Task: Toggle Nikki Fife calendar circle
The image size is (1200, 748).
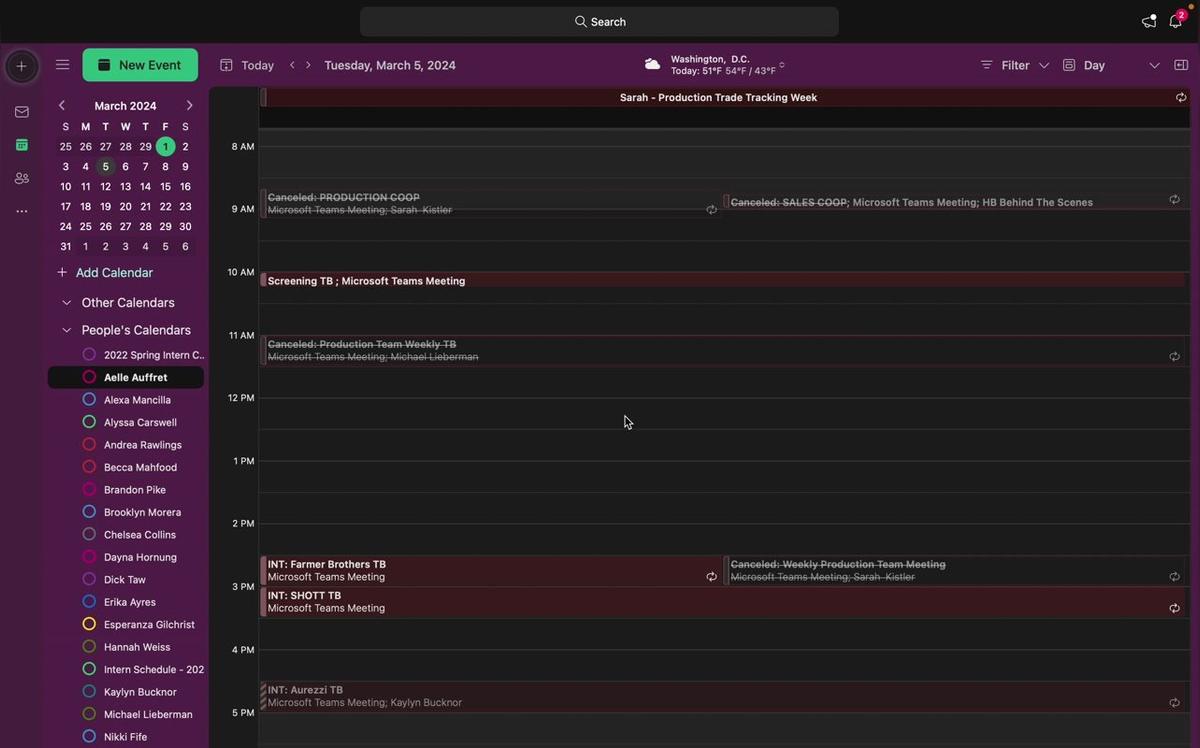Action: tap(89, 737)
